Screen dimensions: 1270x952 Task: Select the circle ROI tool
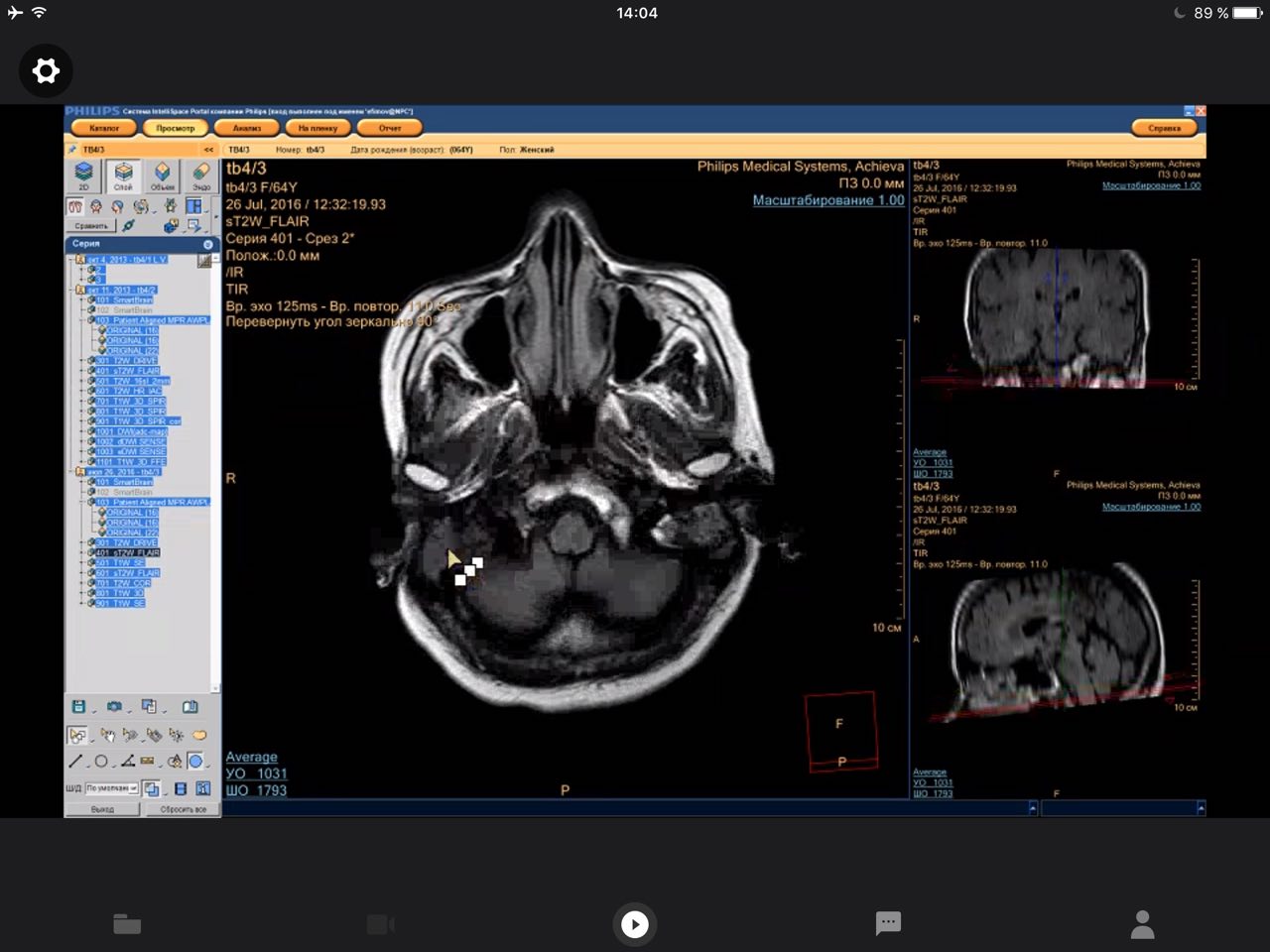pyautogui.click(x=101, y=762)
